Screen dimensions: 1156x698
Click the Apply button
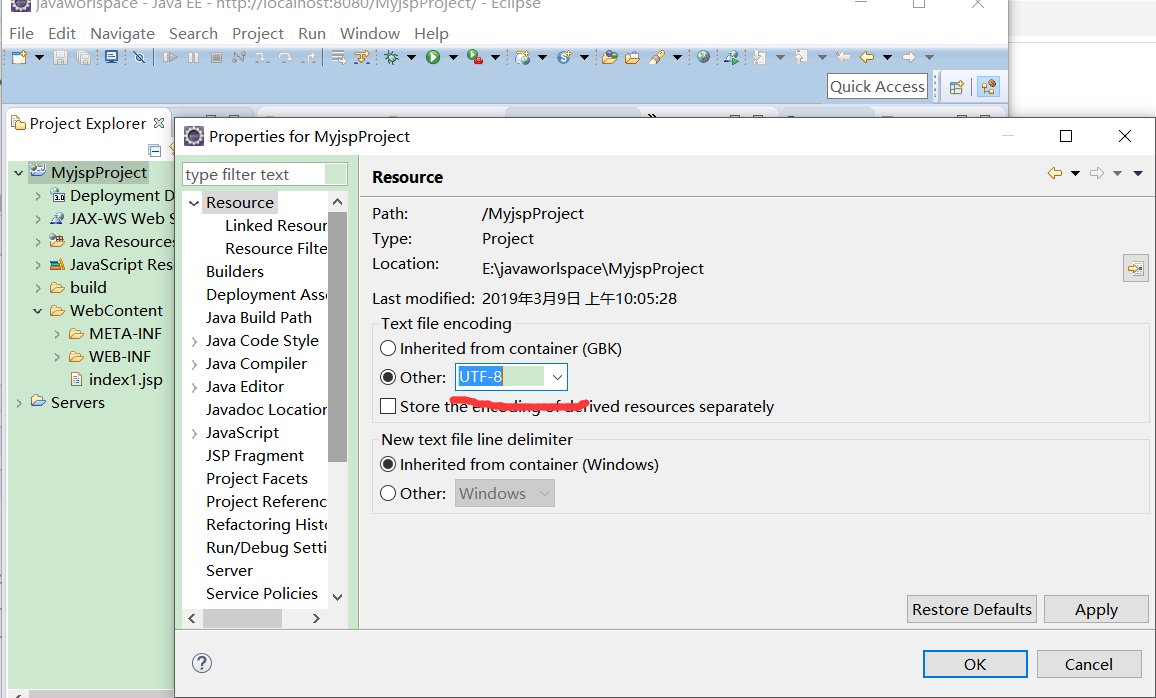click(1096, 609)
